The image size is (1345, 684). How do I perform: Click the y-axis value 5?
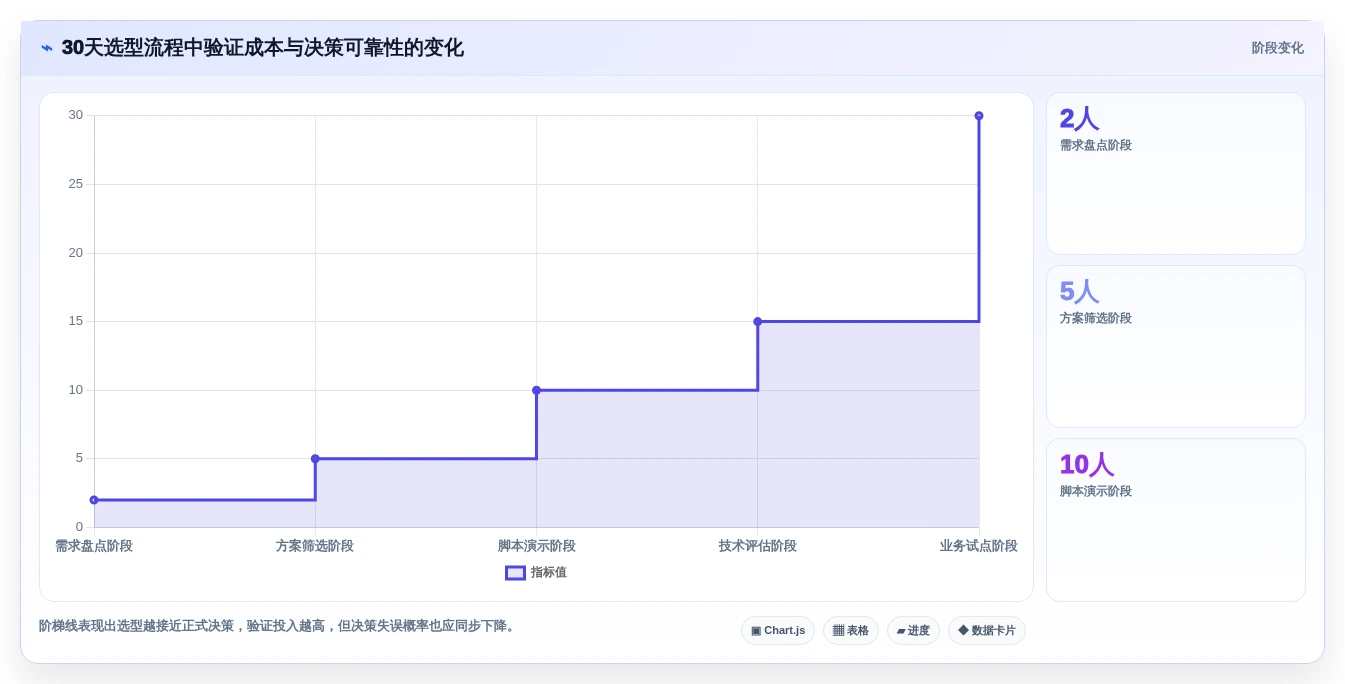coord(79,458)
